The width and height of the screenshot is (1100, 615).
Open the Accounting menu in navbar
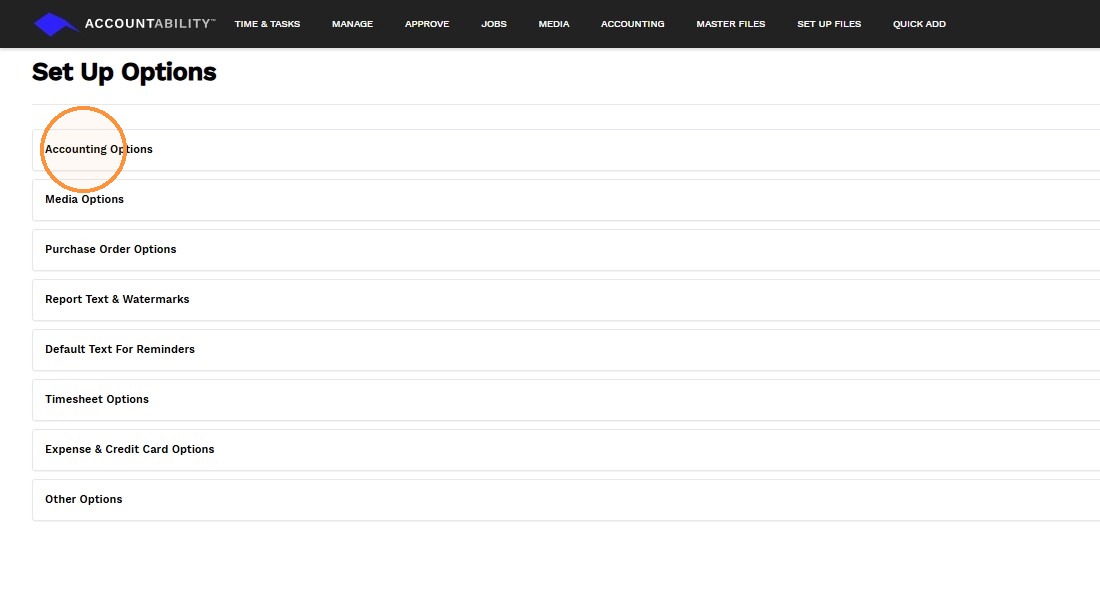pos(632,24)
